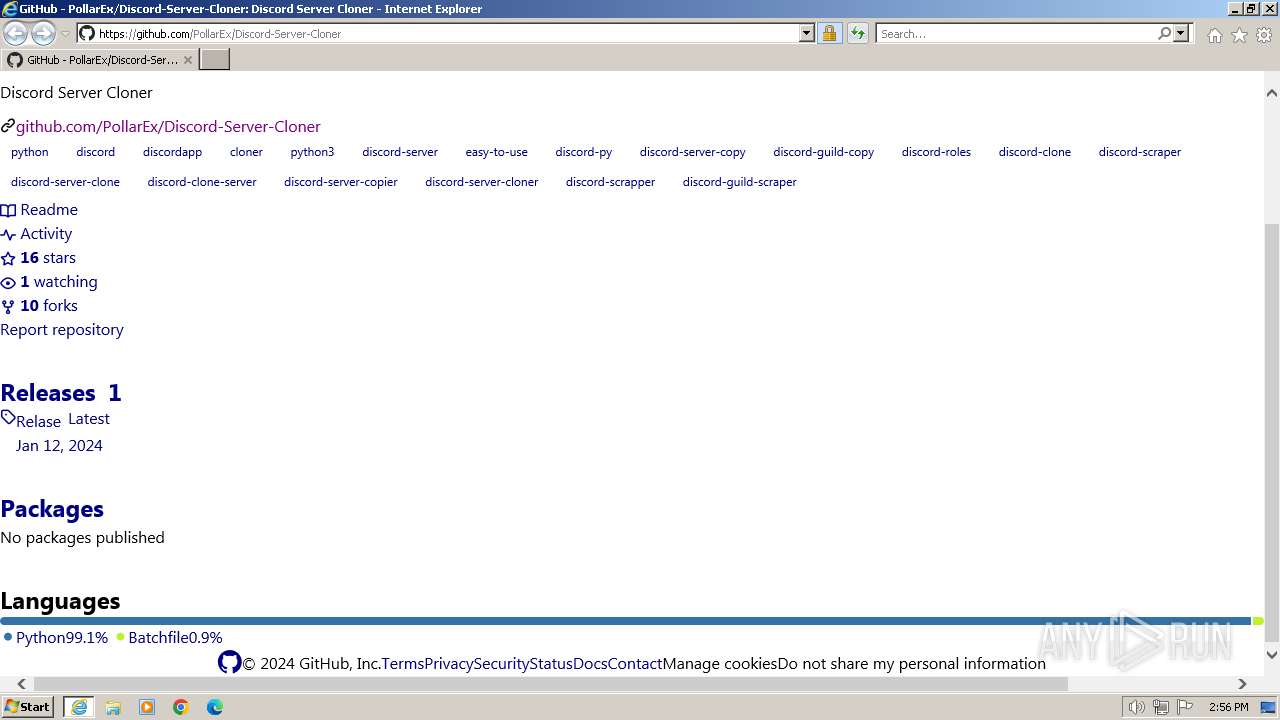
Task: View the 1 watching link
Action: pos(49,282)
